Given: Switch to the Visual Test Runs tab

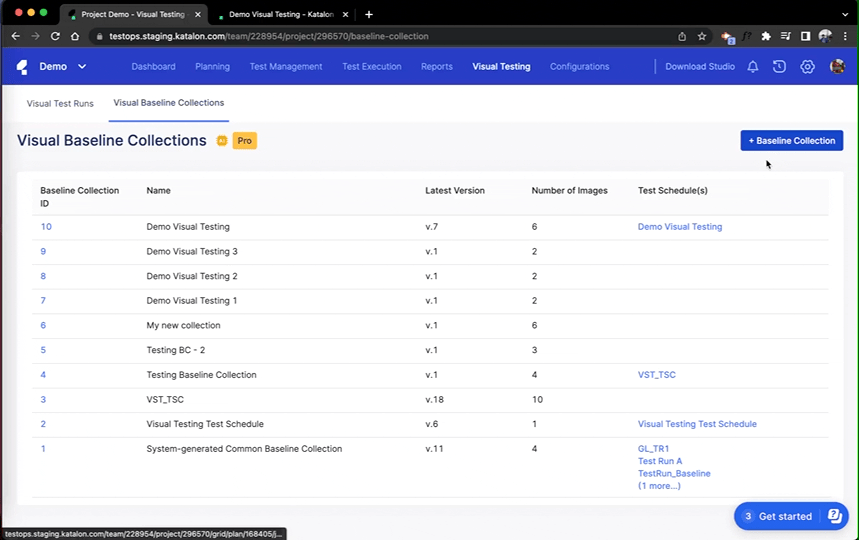Looking at the screenshot, I should 60,103.
